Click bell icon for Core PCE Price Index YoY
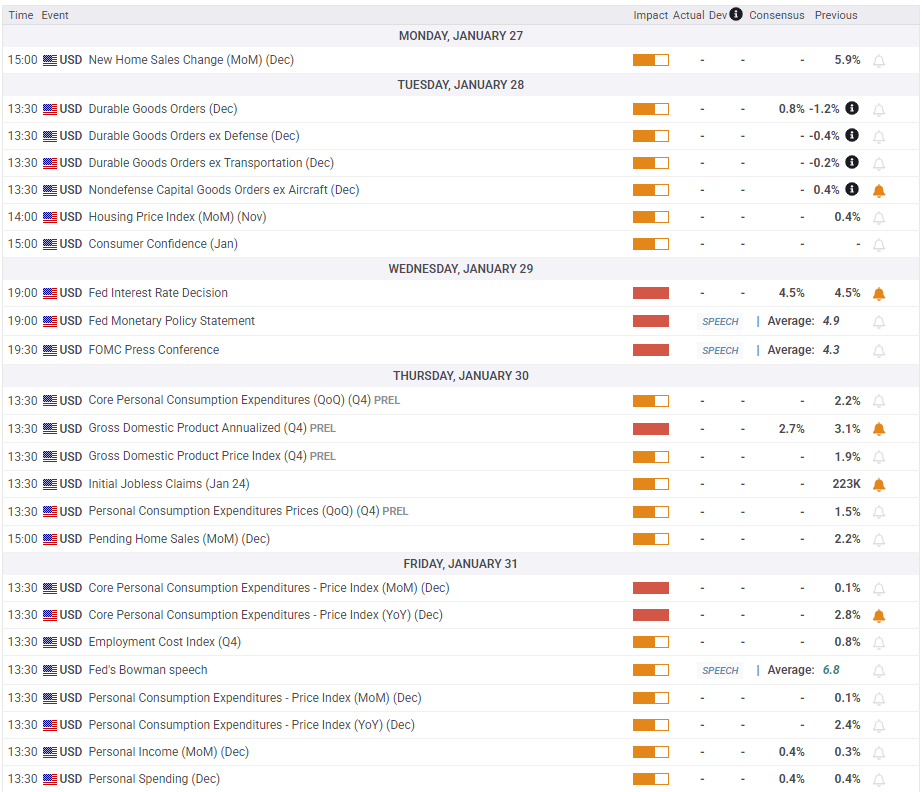The height and width of the screenshot is (792, 922). (878, 616)
